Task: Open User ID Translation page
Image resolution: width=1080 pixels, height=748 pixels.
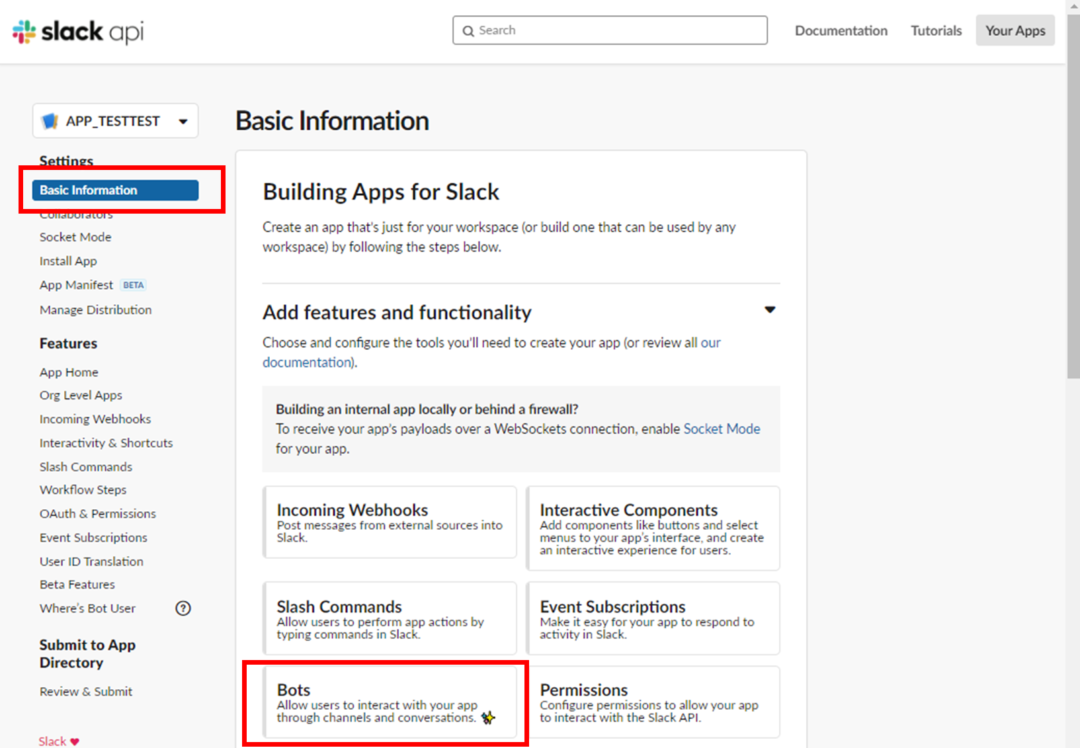Action: coord(92,561)
